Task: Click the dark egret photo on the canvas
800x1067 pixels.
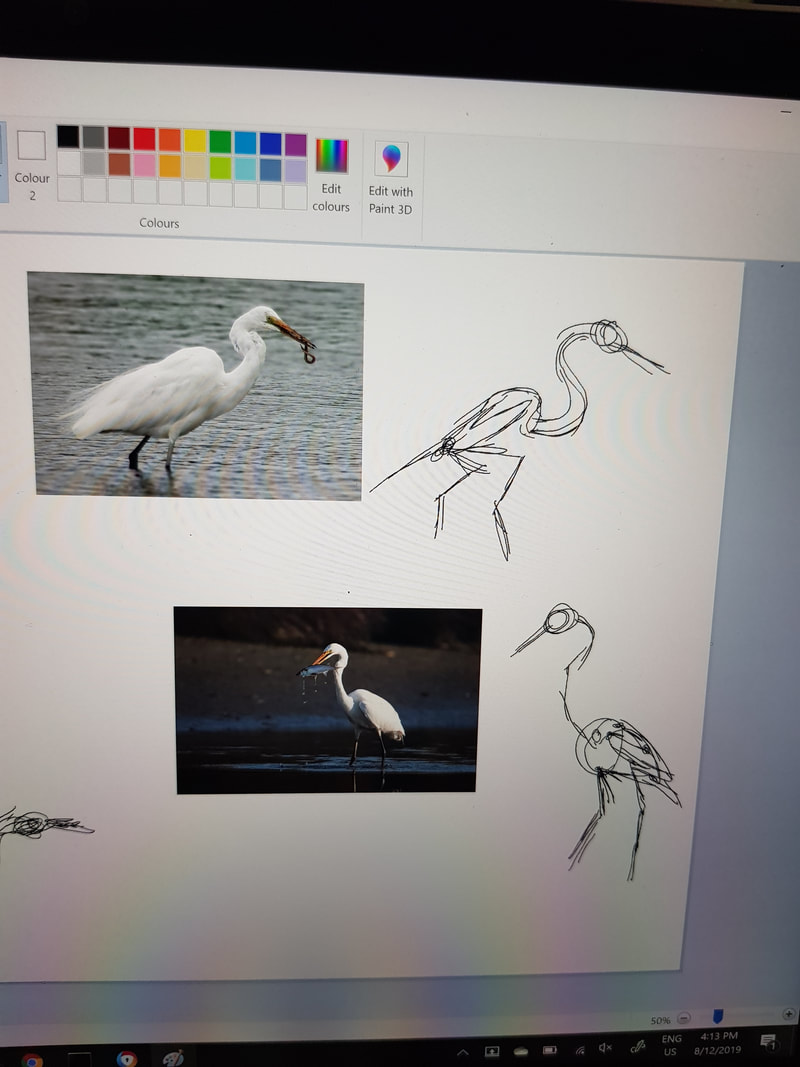Action: tap(327, 700)
